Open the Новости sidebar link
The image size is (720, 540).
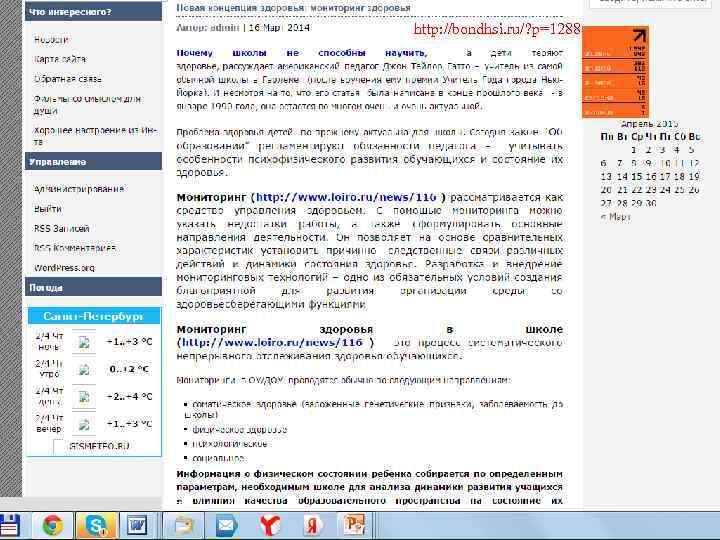(x=51, y=39)
